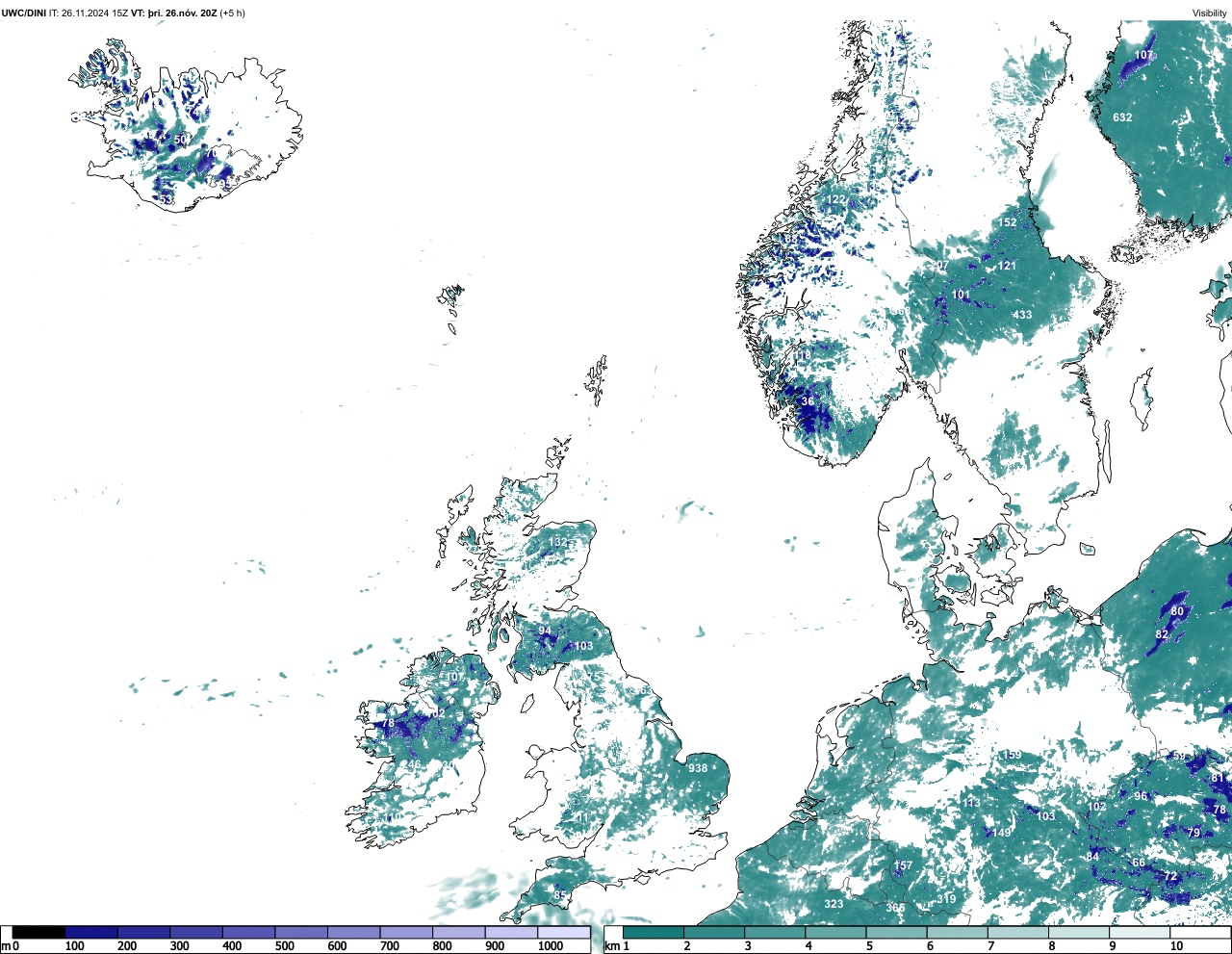Click the '152' visibility value in Sweden
Image resolution: width=1232 pixels, height=954 pixels.
[x=1007, y=222]
